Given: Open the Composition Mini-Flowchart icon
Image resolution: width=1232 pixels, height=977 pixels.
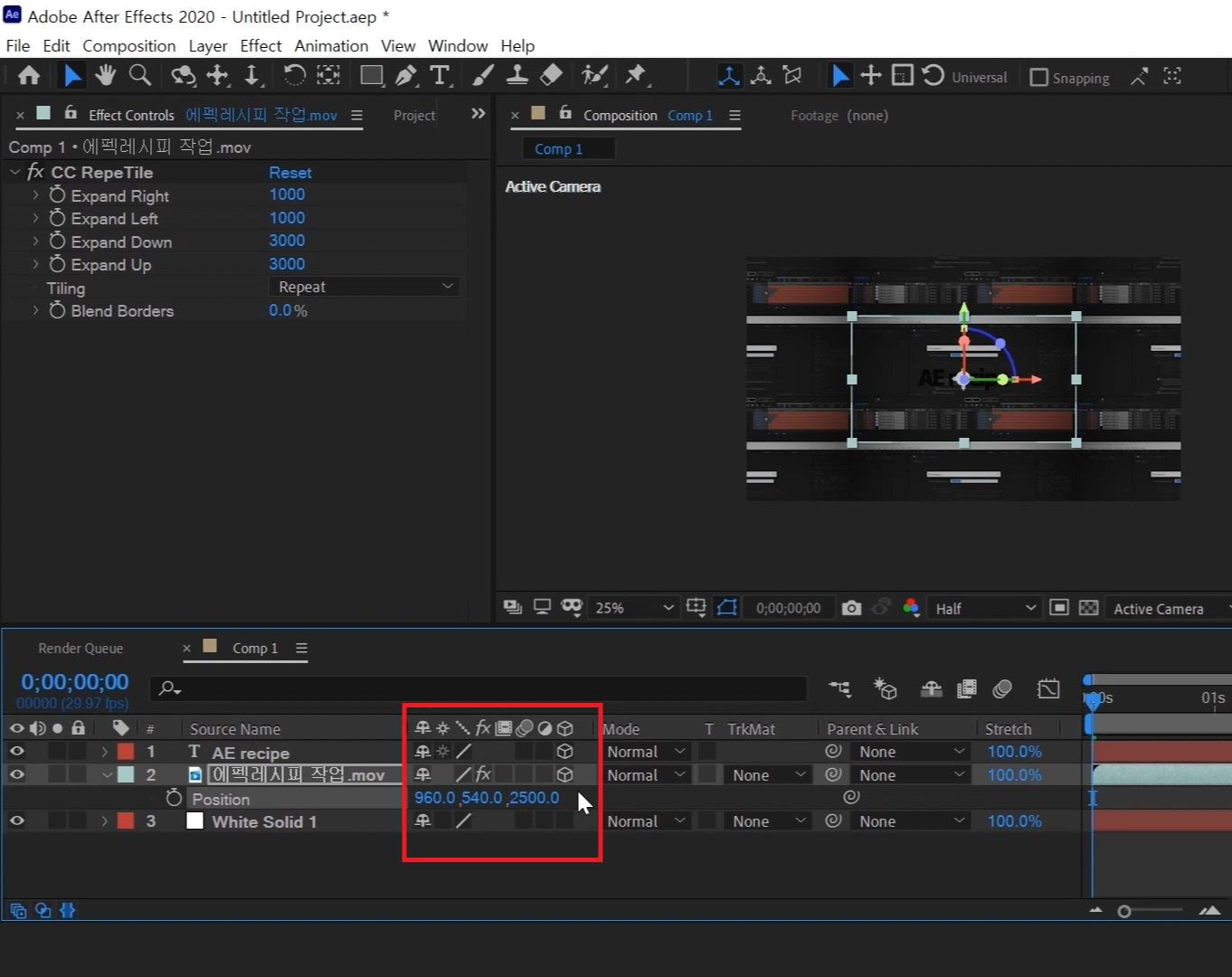Looking at the screenshot, I should [839, 689].
